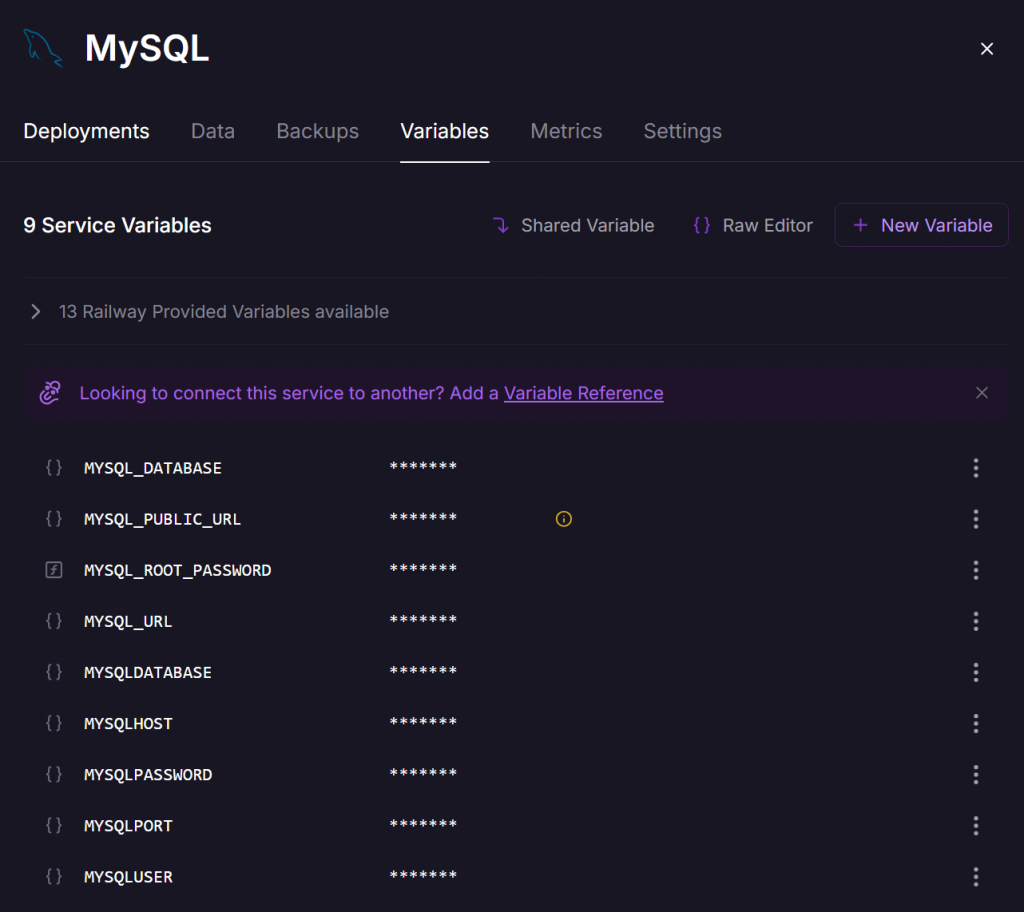The height and width of the screenshot is (912, 1024).
Task: Open the Raw Editor
Action: (x=753, y=225)
